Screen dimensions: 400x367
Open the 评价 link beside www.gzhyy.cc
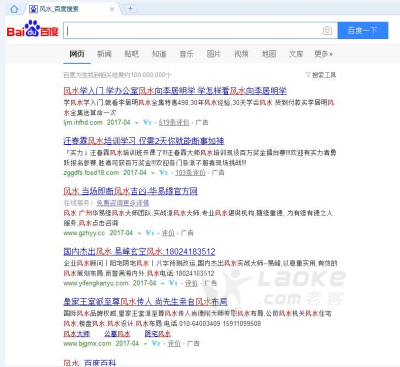tap(168, 233)
